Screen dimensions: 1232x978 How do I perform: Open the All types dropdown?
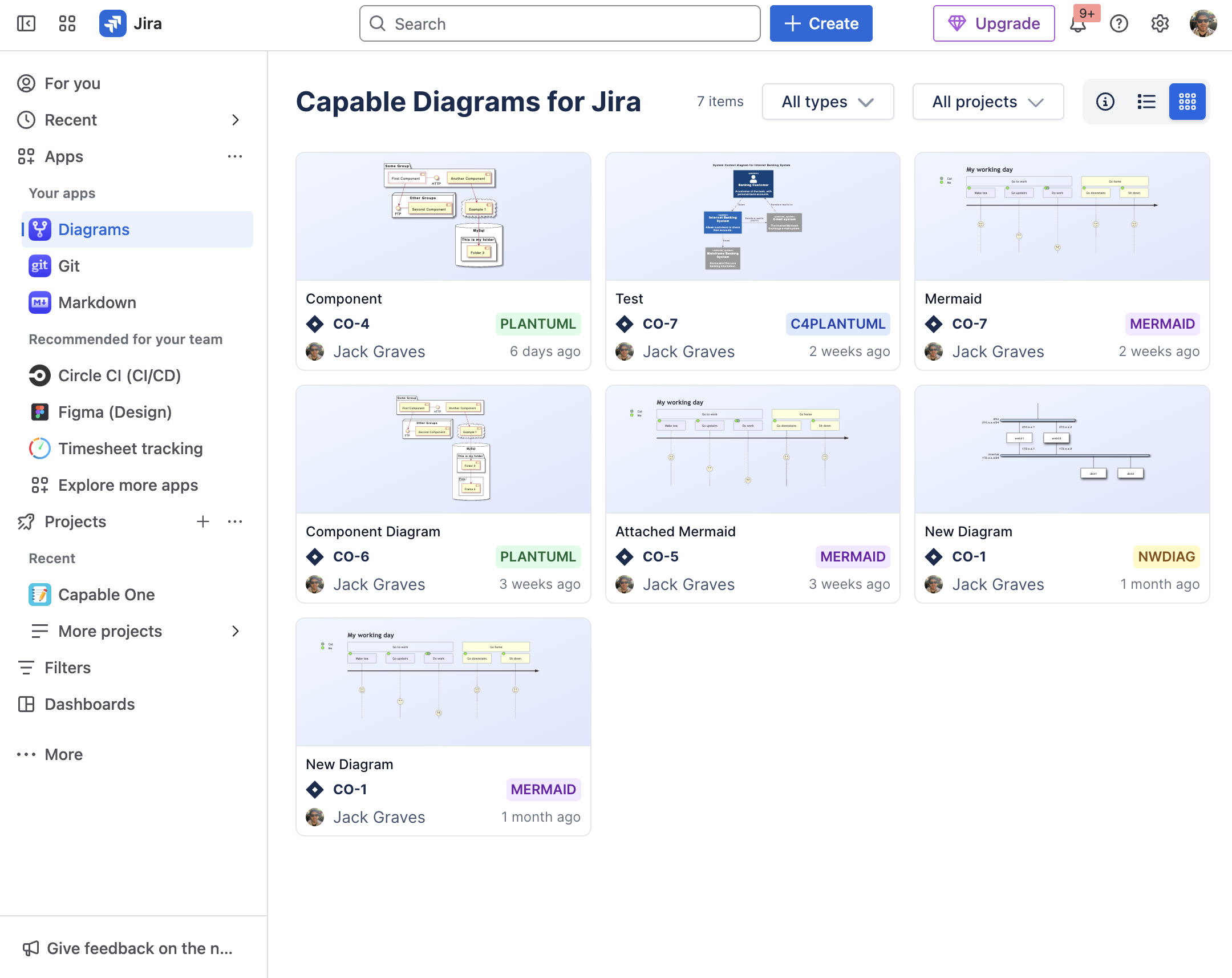click(828, 102)
